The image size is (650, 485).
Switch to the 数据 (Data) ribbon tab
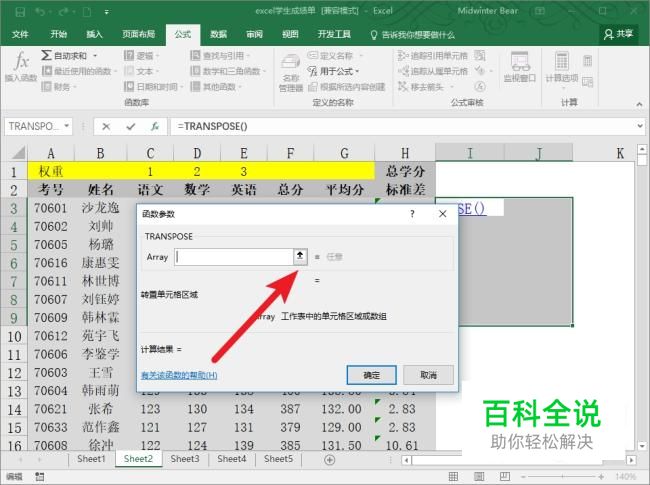point(218,33)
